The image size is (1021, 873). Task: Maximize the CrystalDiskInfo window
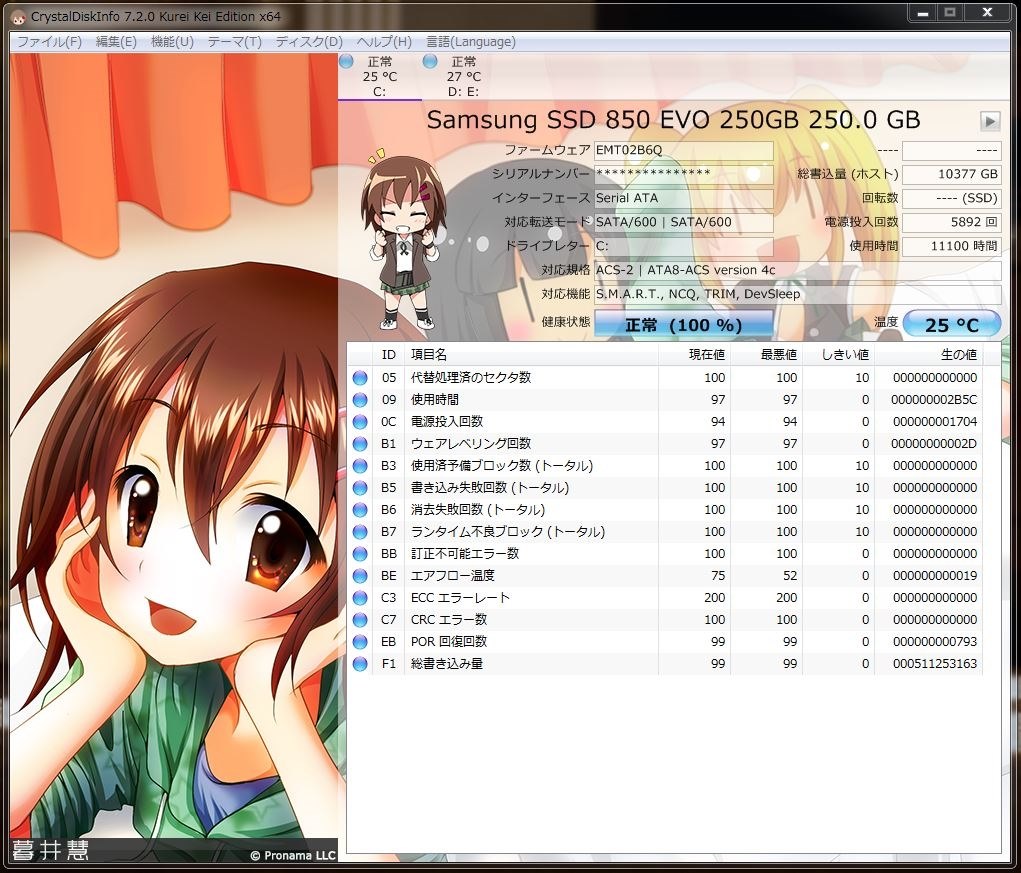(x=950, y=12)
